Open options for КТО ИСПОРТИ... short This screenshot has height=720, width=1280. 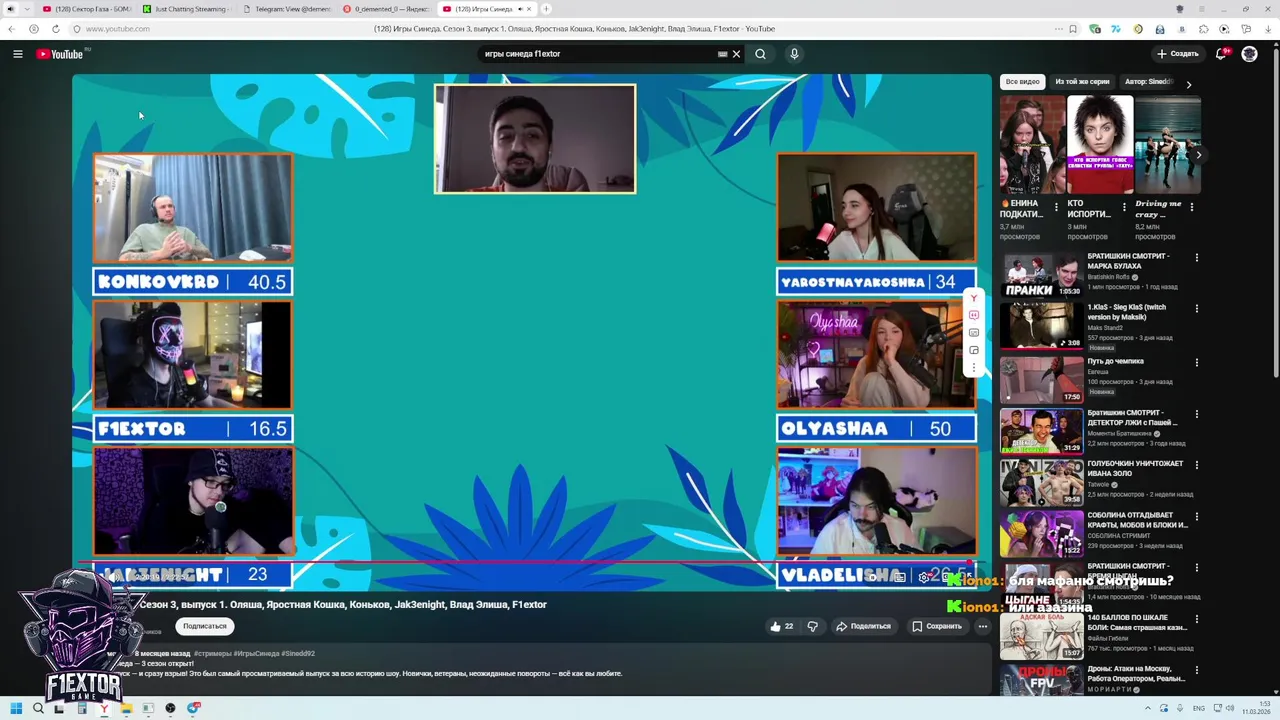(x=1124, y=207)
